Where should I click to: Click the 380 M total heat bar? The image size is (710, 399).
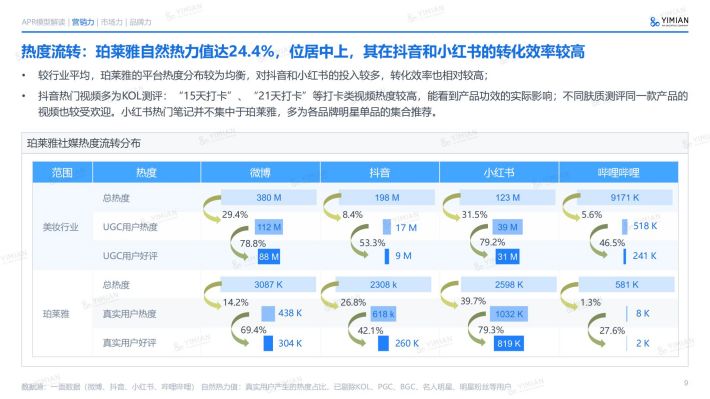[x=269, y=197]
